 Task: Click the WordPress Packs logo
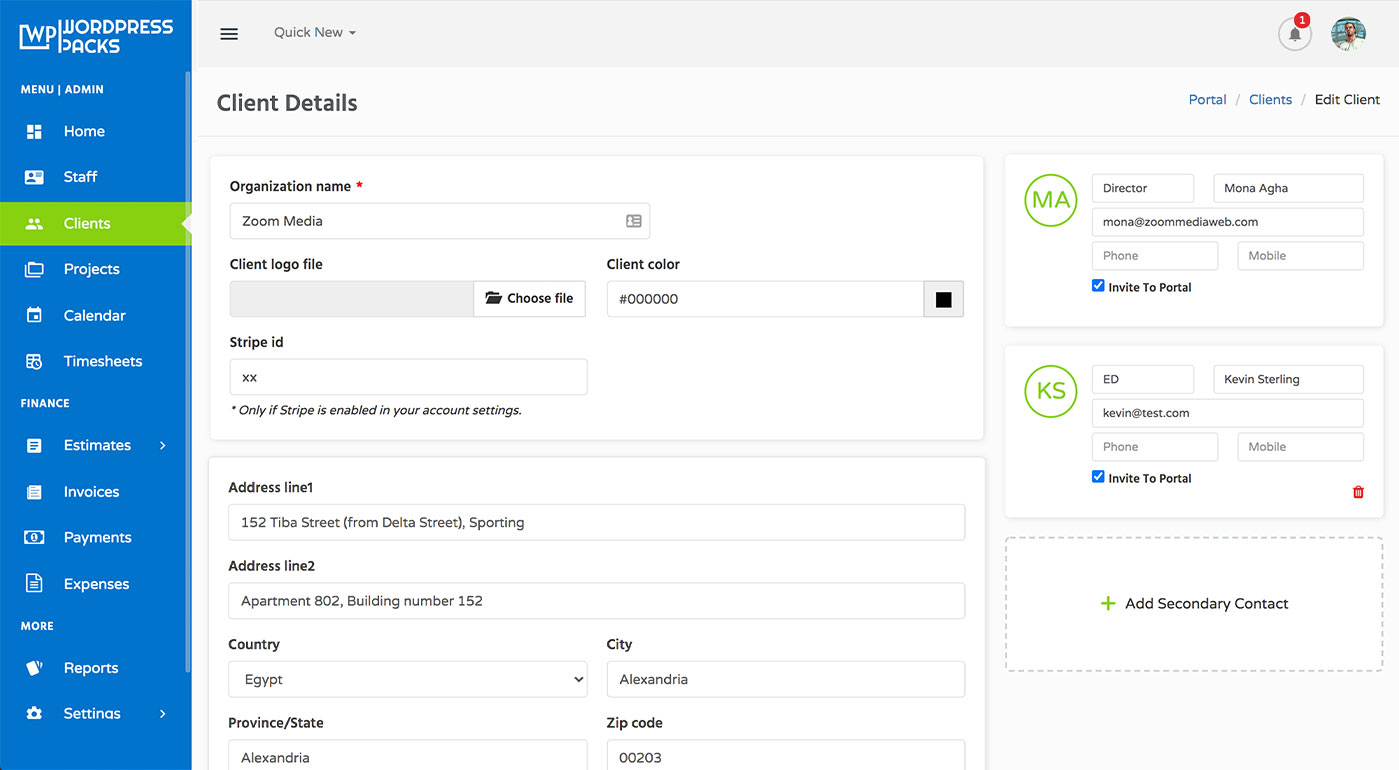click(x=95, y=33)
